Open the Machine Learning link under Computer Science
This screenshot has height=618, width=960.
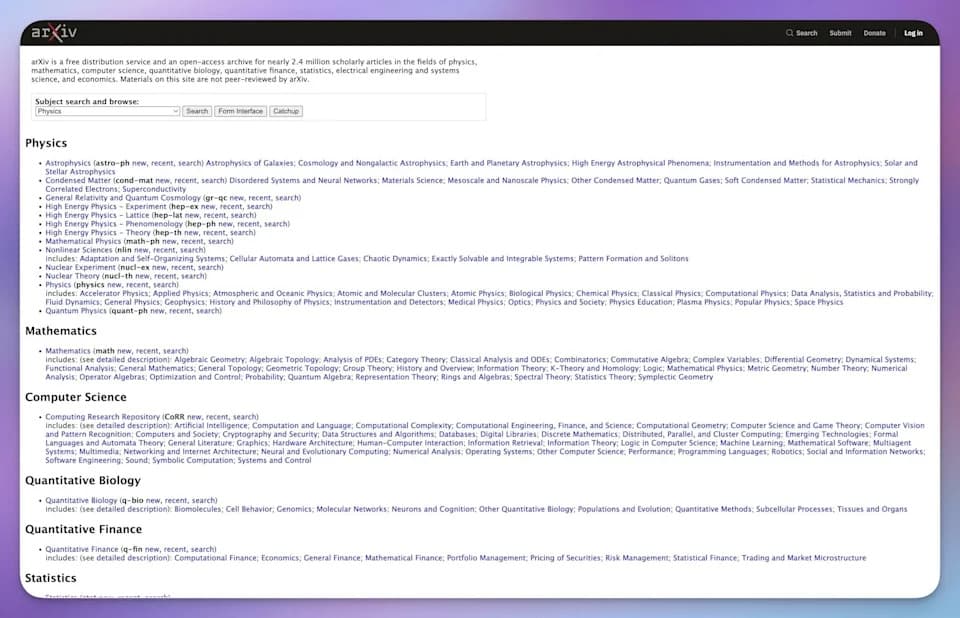[751, 443]
